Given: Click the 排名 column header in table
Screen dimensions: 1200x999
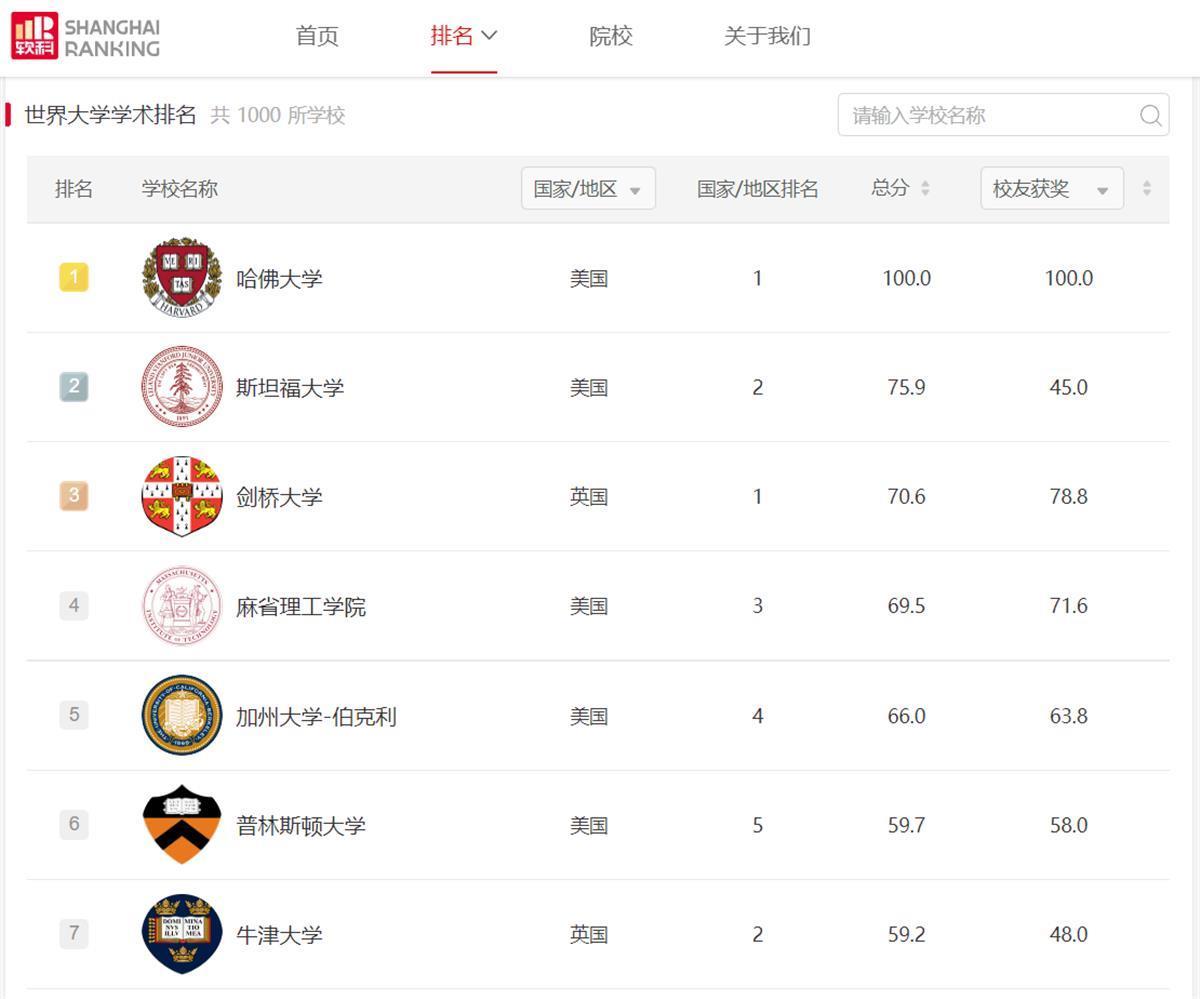Looking at the screenshot, I should pyautogui.click(x=74, y=188).
